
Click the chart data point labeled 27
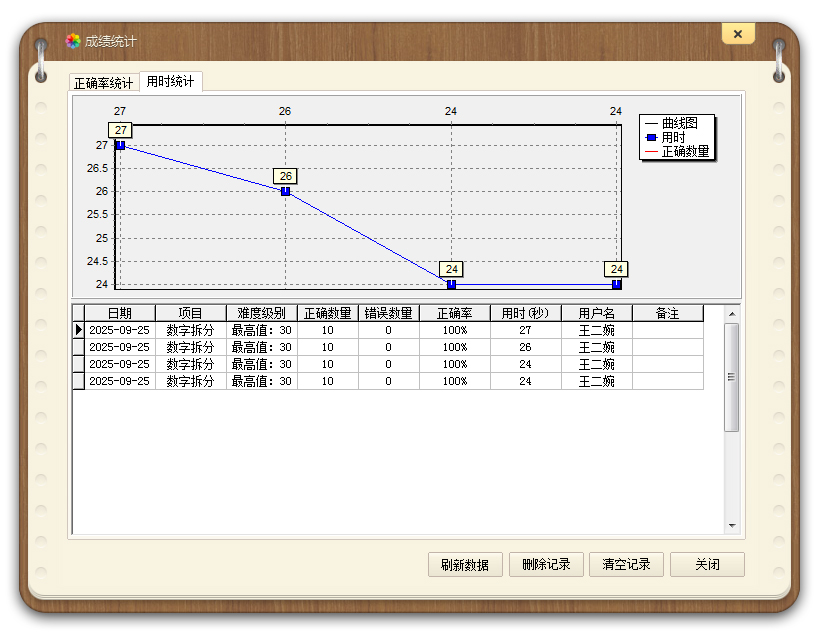121,145
